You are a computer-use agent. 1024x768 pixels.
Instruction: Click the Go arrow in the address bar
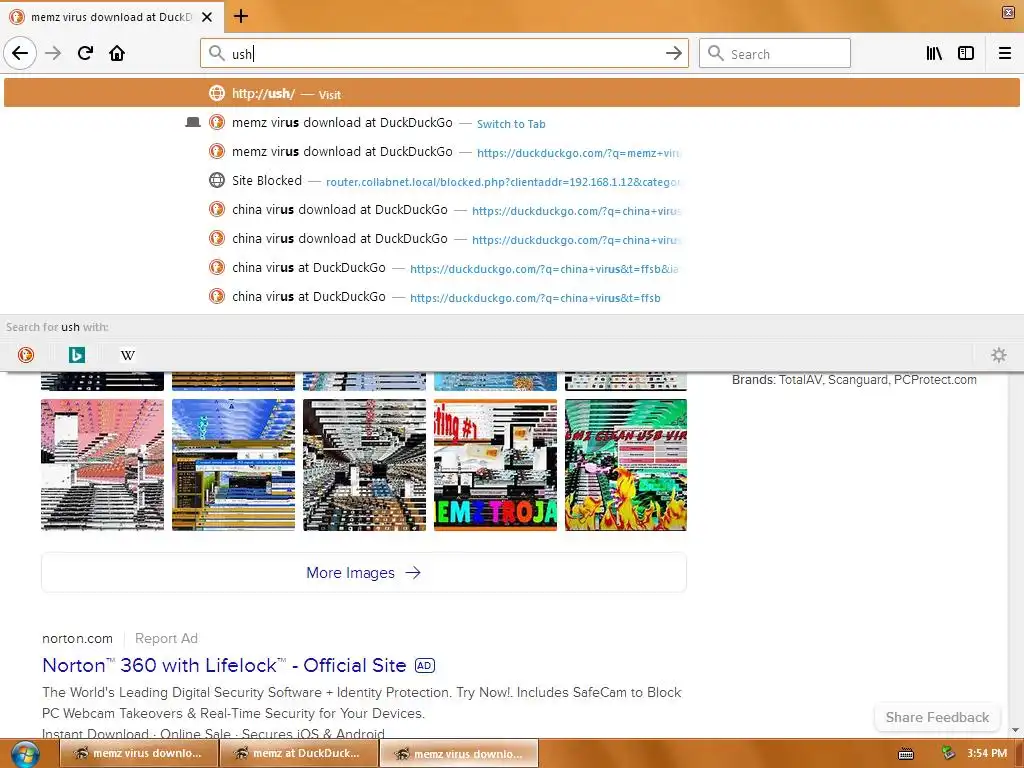(x=673, y=54)
